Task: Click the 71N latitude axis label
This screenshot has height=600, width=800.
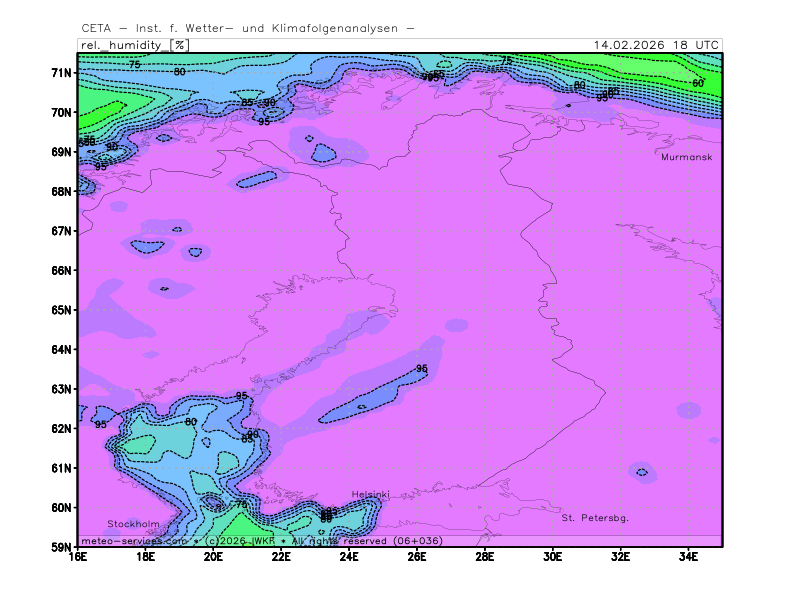Action: point(63,73)
